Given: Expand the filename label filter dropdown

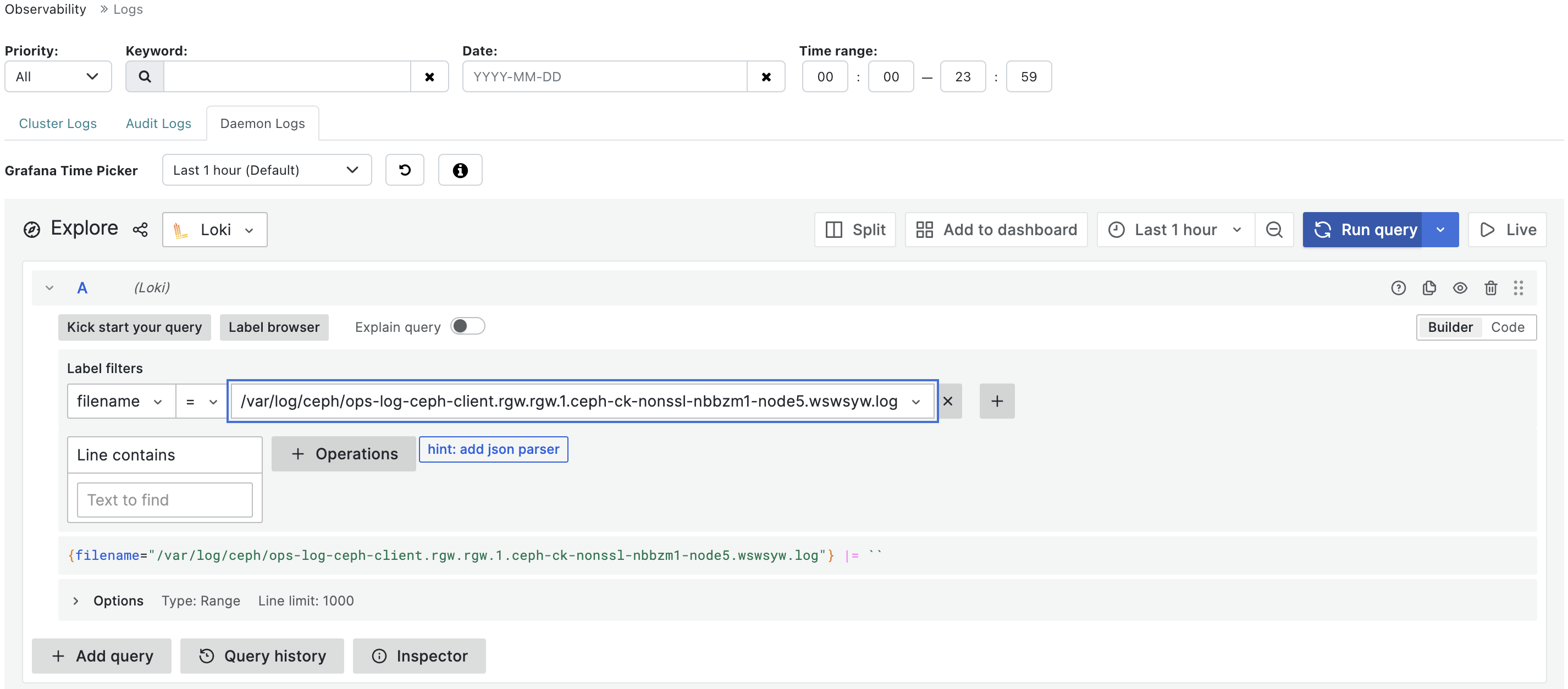Looking at the screenshot, I should click(156, 401).
